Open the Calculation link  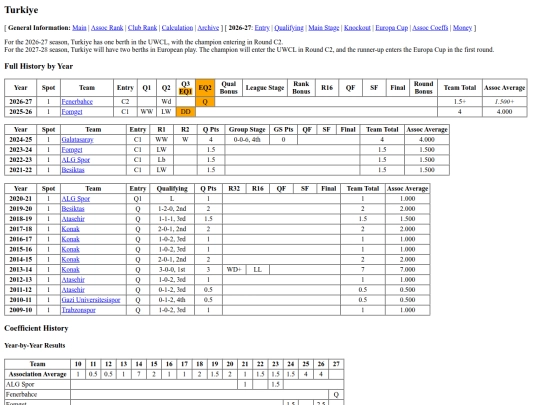click(177, 28)
